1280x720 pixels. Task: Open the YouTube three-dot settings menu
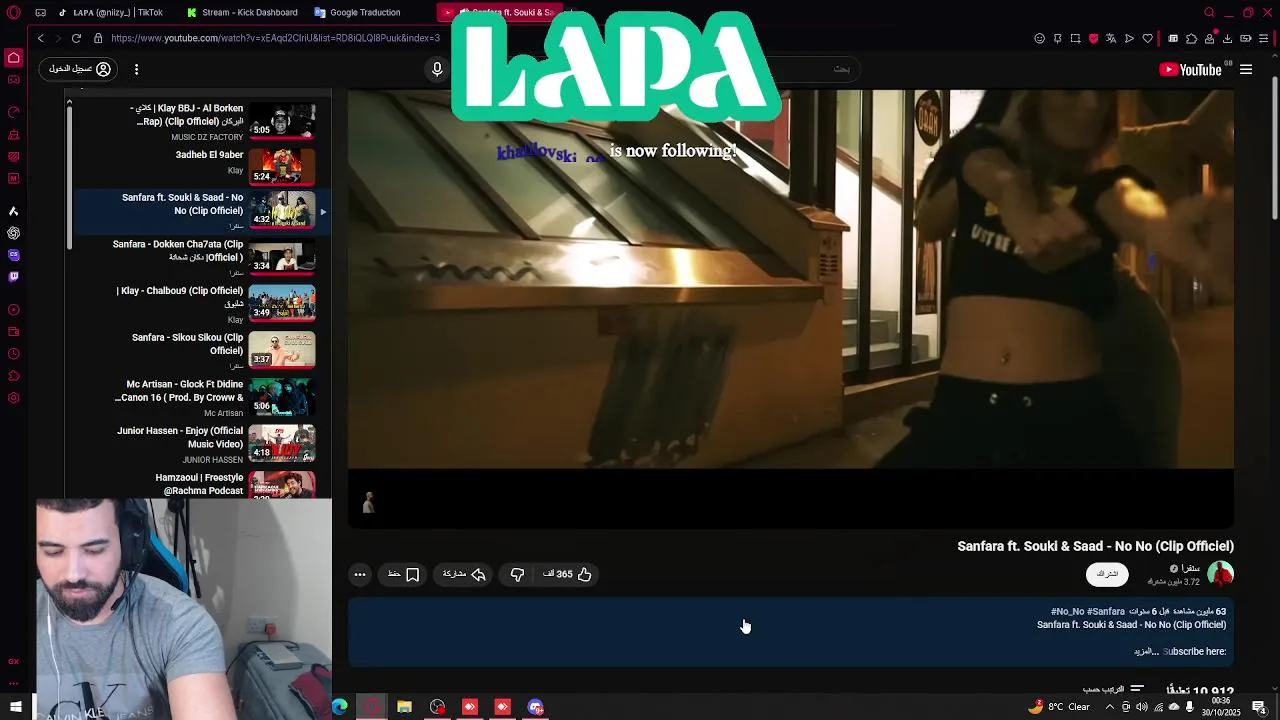click(136, 69)
